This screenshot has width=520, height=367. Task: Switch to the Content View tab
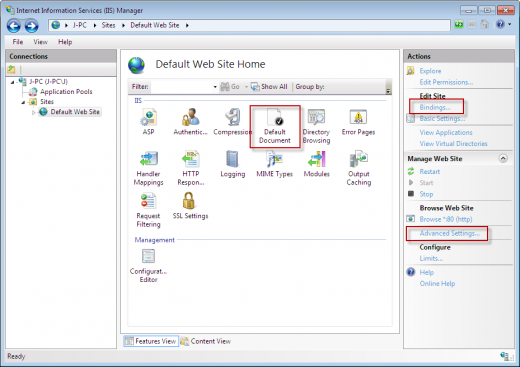206,341
